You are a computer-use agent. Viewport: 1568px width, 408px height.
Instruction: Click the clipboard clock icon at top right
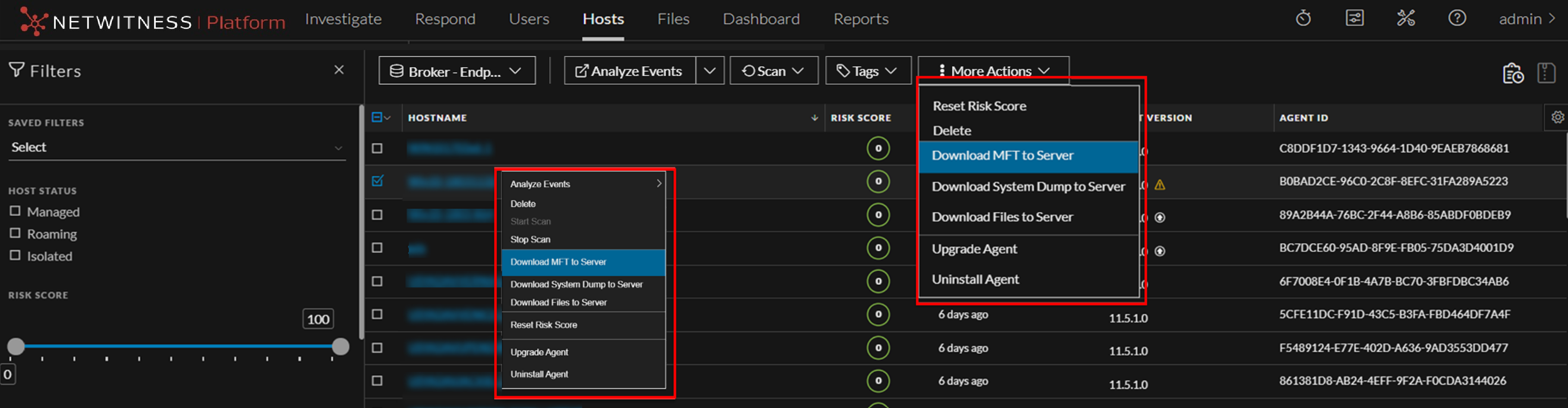point(1513,73)
